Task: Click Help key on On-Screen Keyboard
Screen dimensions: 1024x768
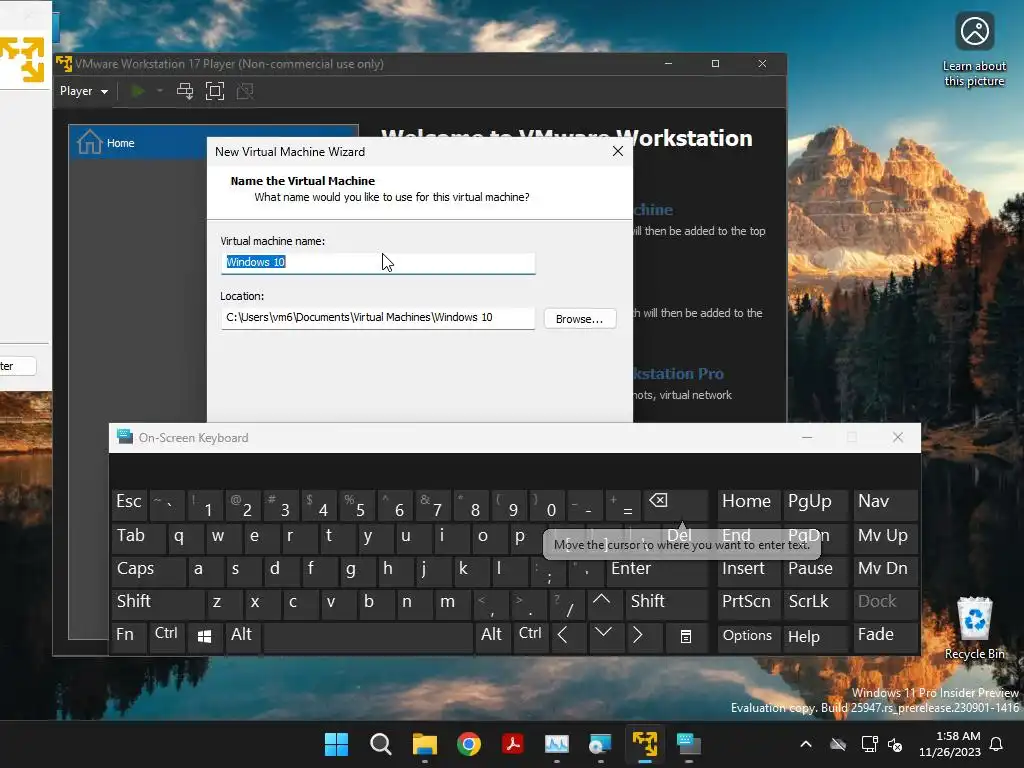Action: (x=814, y=635)
